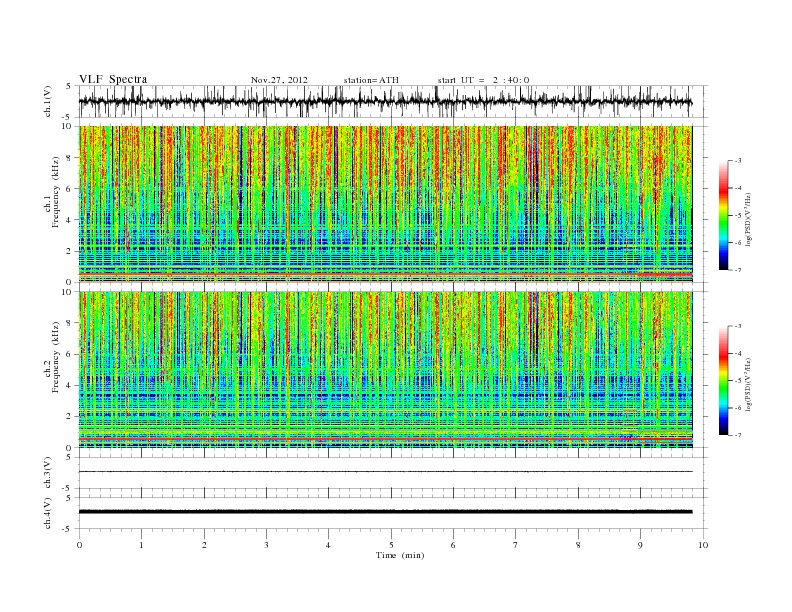The height and width of the screenshot is (612, 792).
Task: Click the ch.2 color bar unit label log(PSD)
Action: tap(748, 384)
